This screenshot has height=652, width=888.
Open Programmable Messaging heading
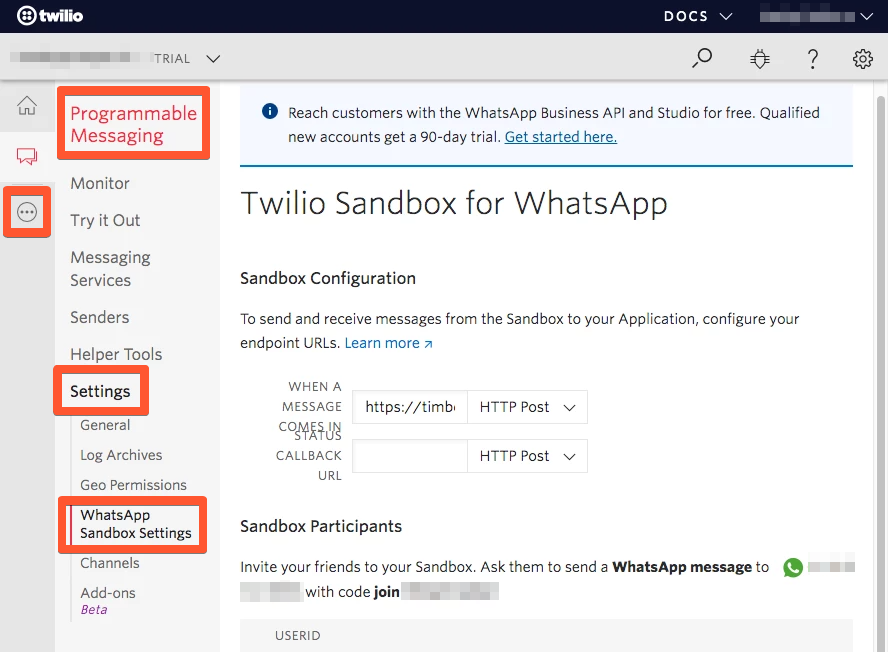tap(134, 124)
